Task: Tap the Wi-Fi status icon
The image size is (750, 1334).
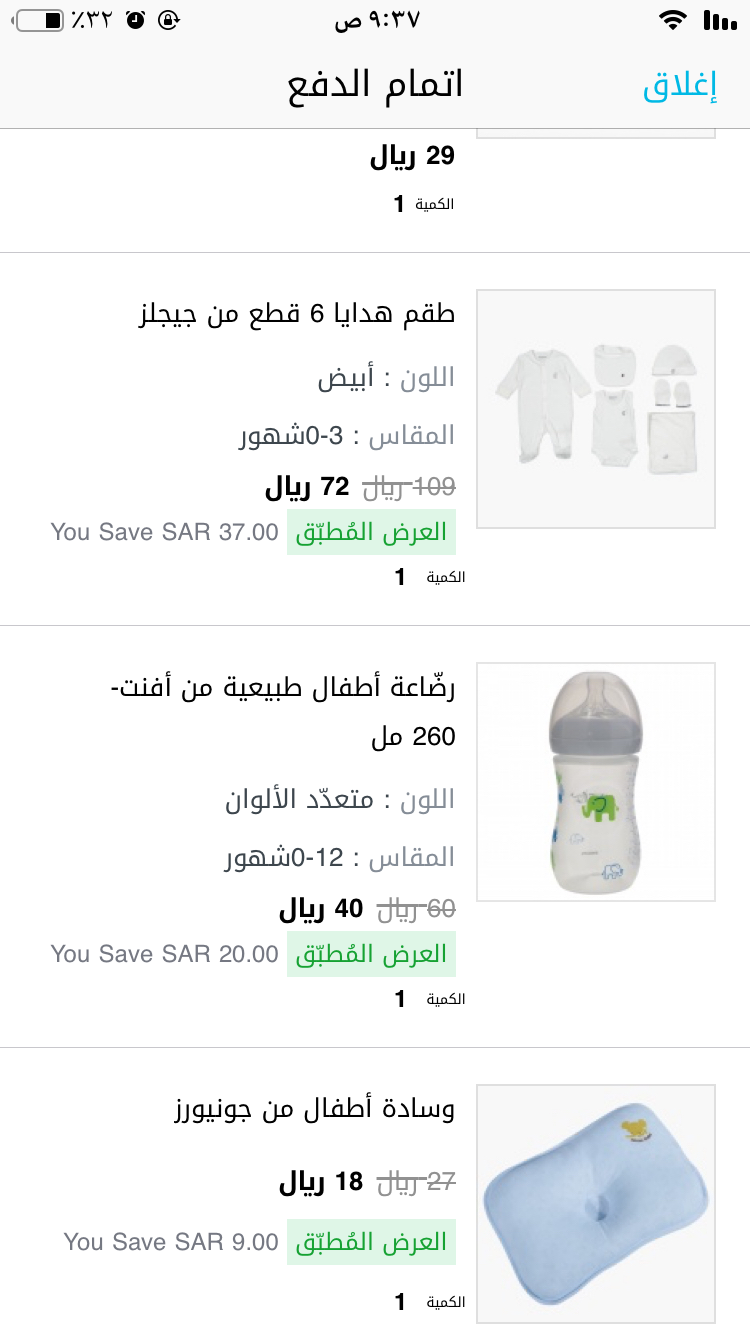Action: pos(673,20)
